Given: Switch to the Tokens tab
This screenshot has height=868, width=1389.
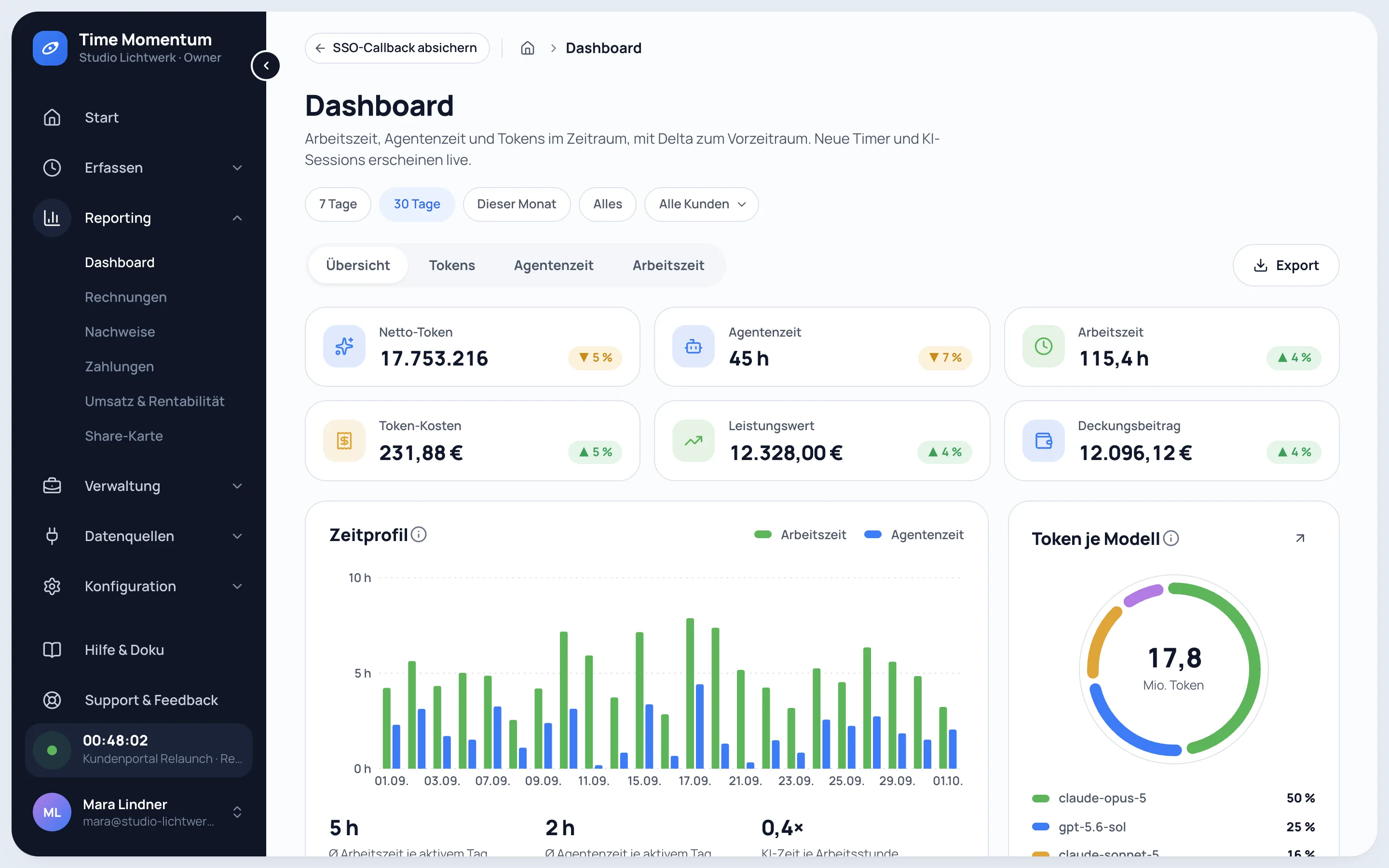Looking at the screenshot, I should pos(452,265).
